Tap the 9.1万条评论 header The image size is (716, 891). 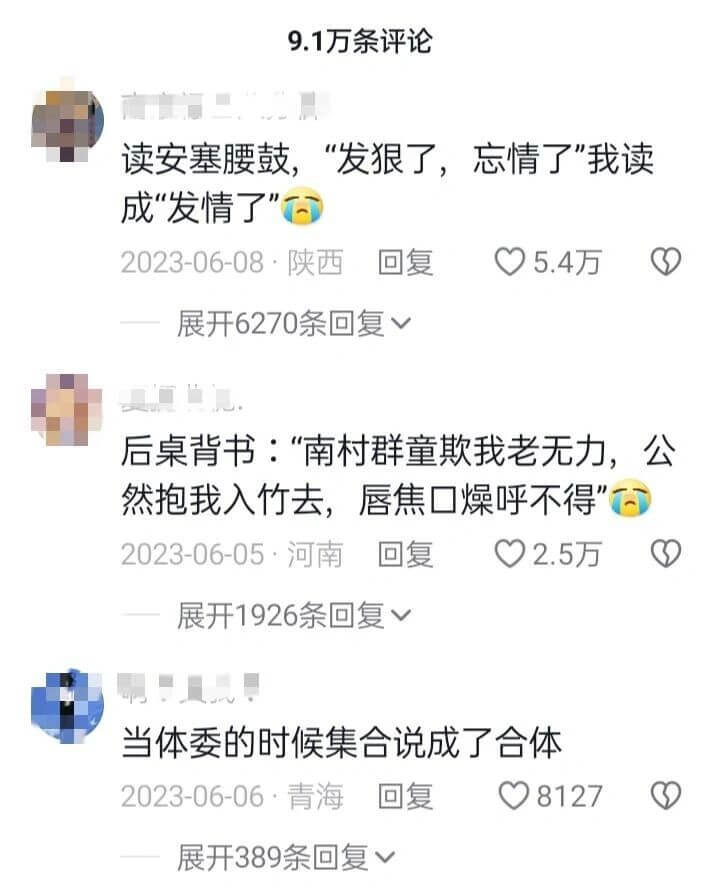point(360,41)
